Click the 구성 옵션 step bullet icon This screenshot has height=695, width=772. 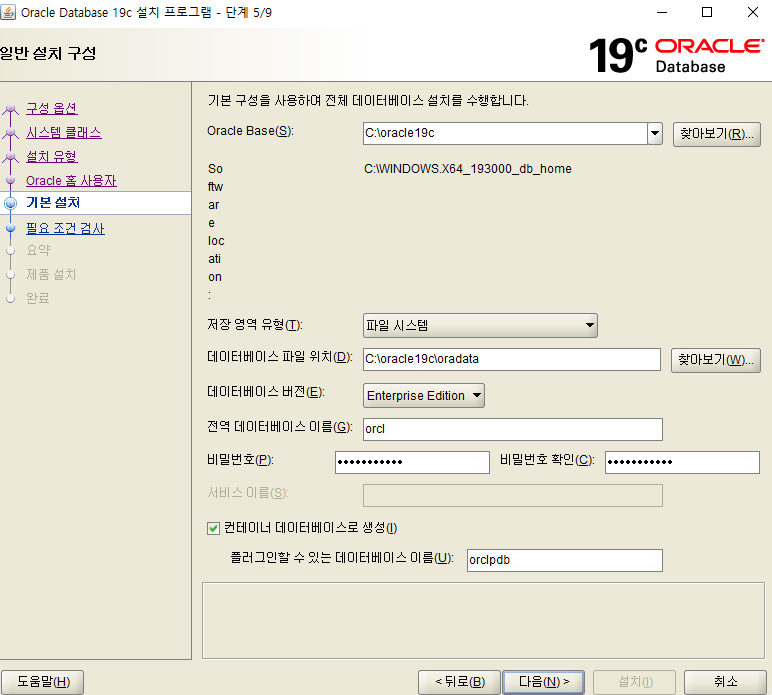(x=10, y=109)
